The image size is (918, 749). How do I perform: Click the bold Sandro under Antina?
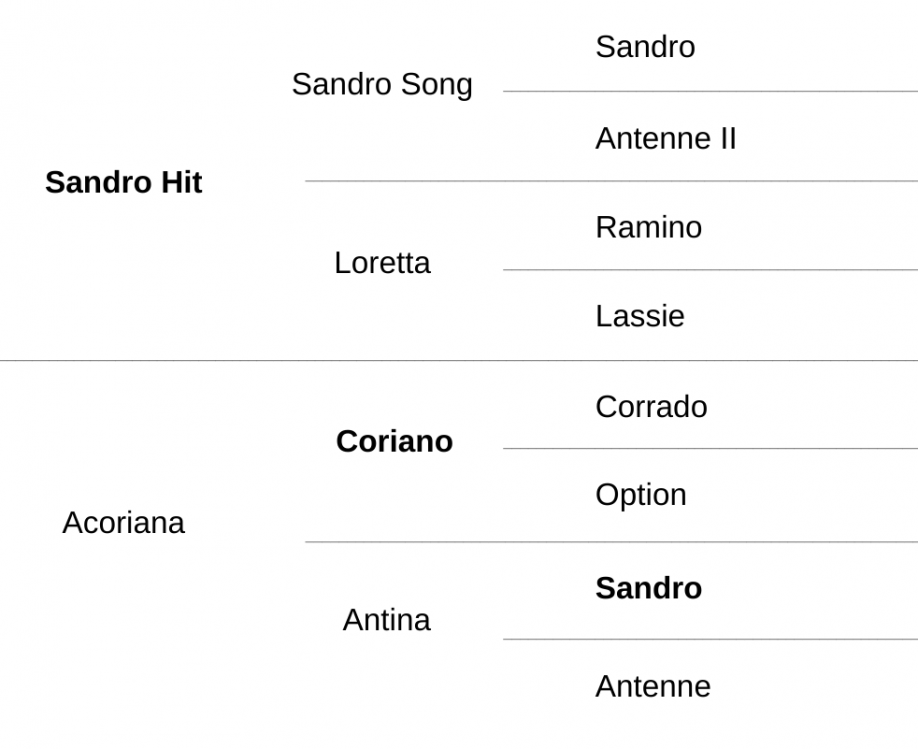coord(649,588)
